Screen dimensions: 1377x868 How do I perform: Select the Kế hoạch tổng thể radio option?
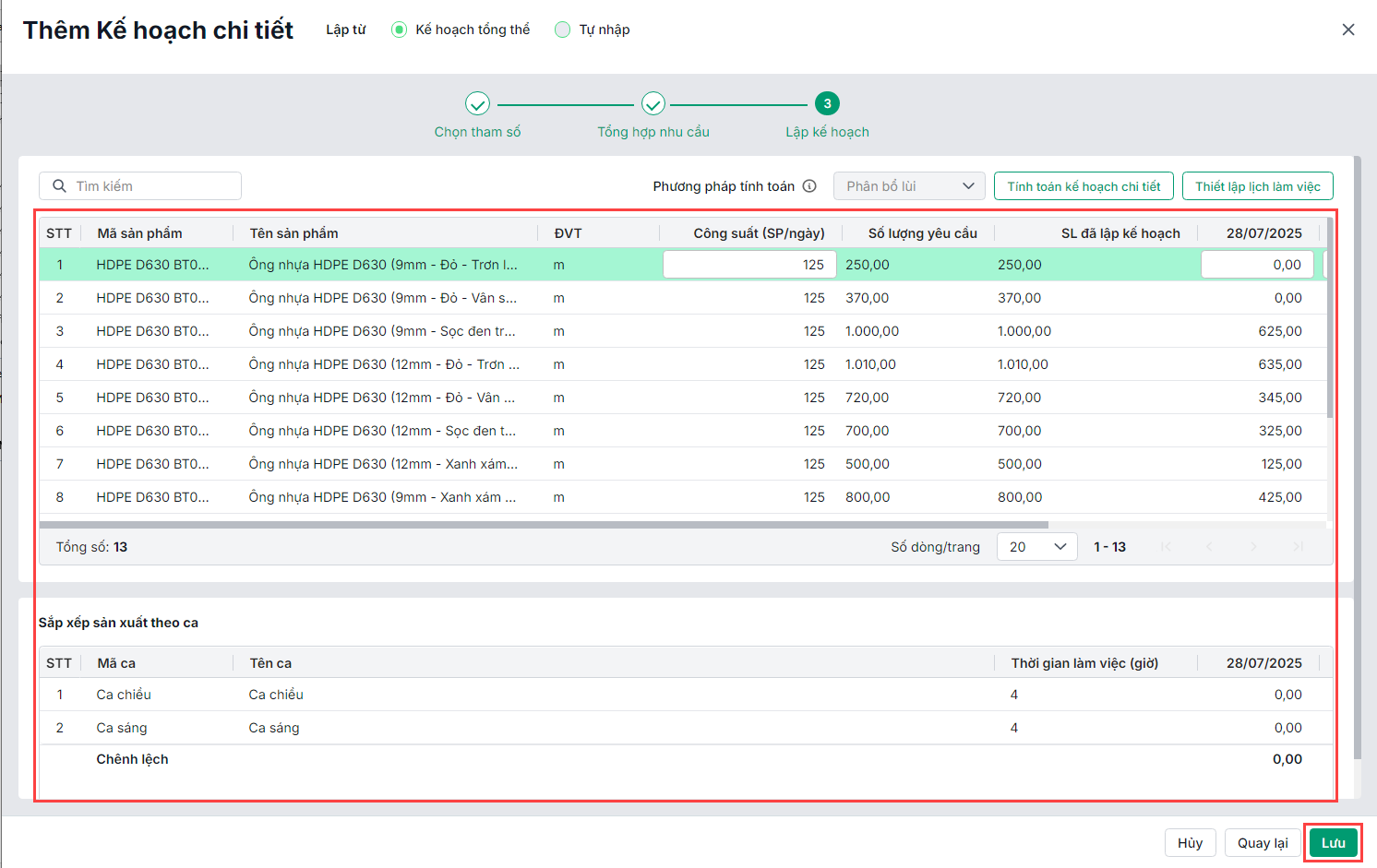point(399,30)
